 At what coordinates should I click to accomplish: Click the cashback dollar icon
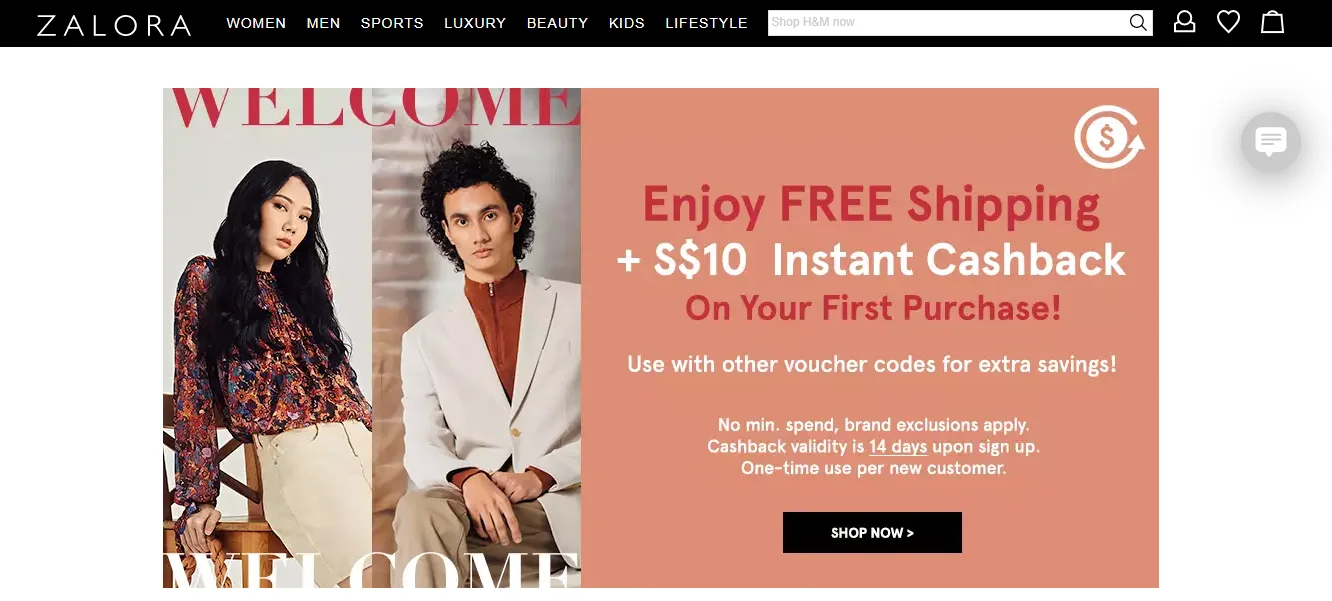point(1109,137)
